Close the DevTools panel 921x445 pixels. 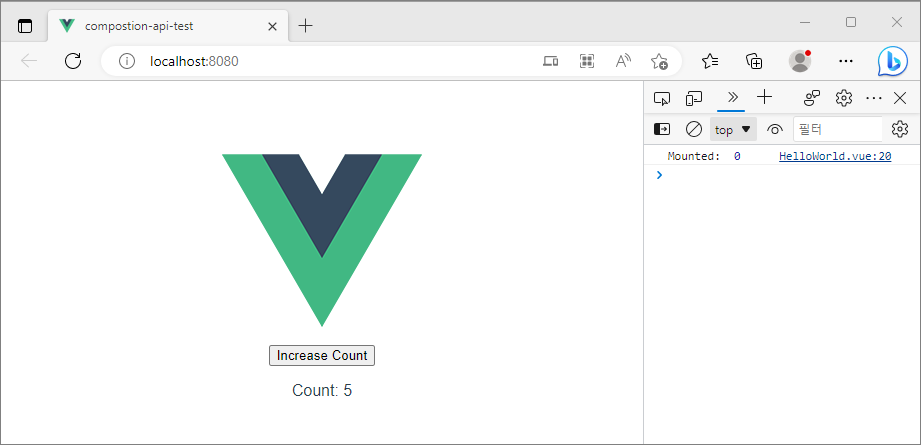pos(900,98)
